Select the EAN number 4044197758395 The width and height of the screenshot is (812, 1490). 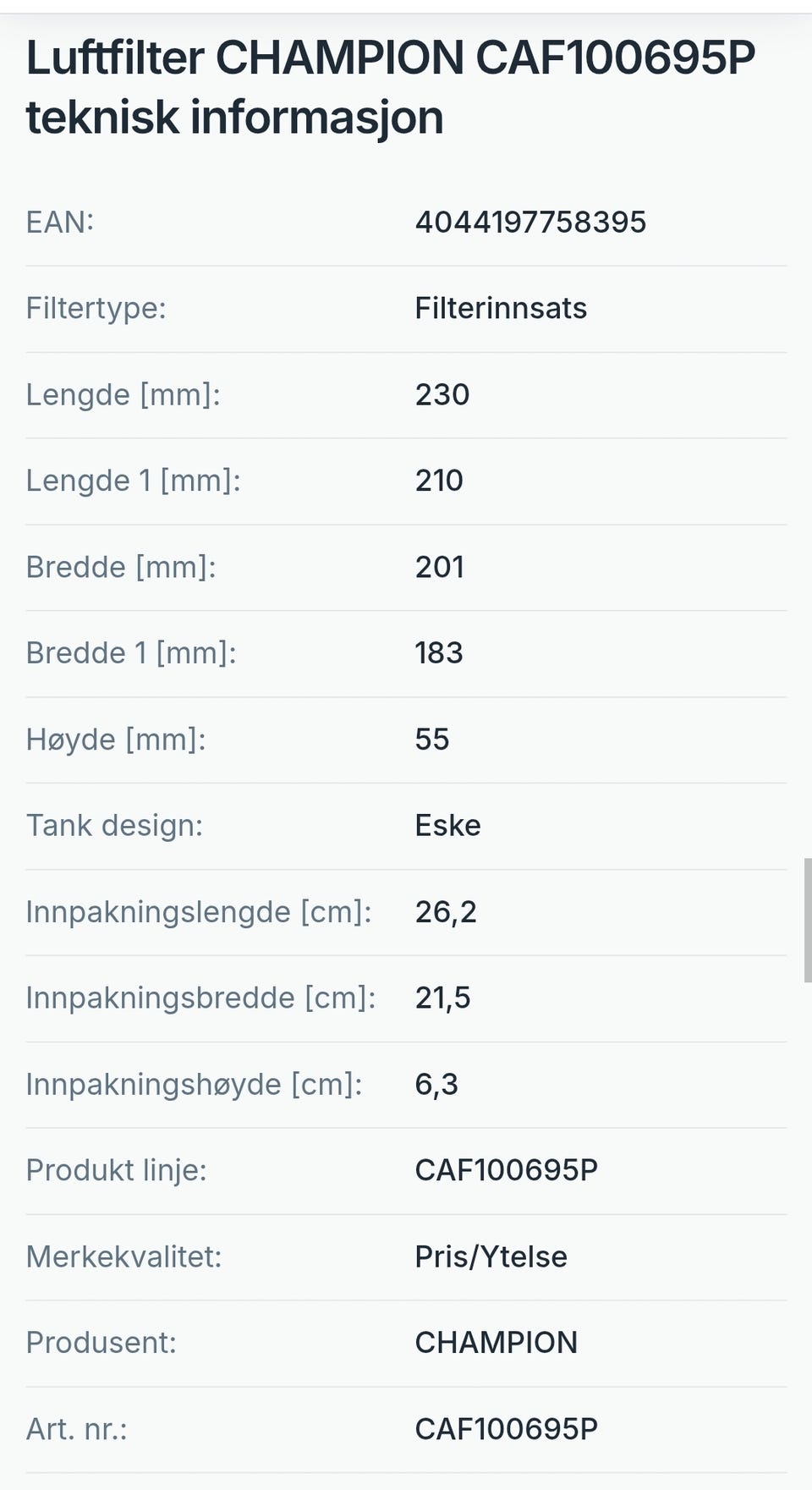(x=530, y=223)
